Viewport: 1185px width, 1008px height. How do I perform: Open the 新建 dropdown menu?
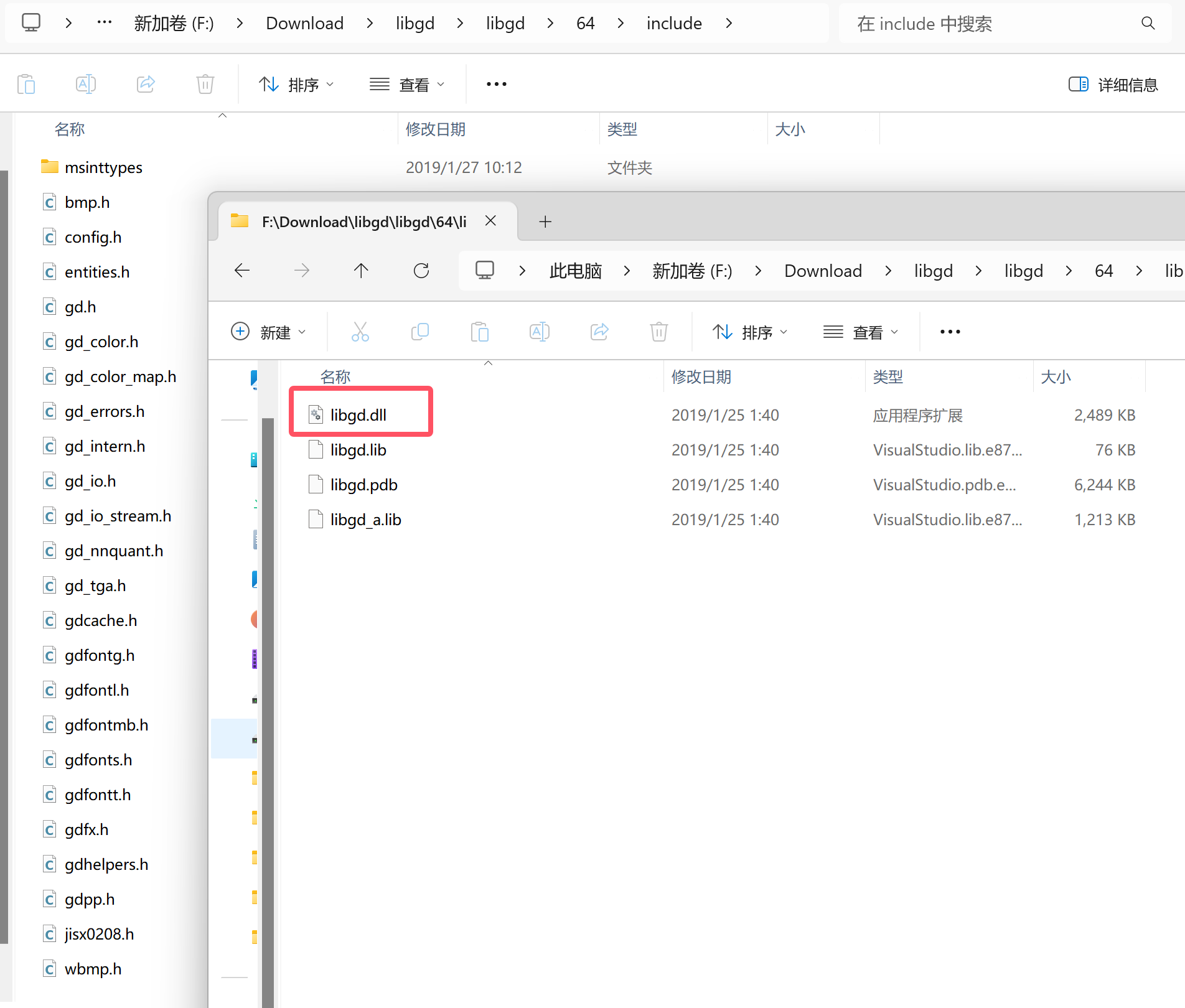(x=269, y=332)
